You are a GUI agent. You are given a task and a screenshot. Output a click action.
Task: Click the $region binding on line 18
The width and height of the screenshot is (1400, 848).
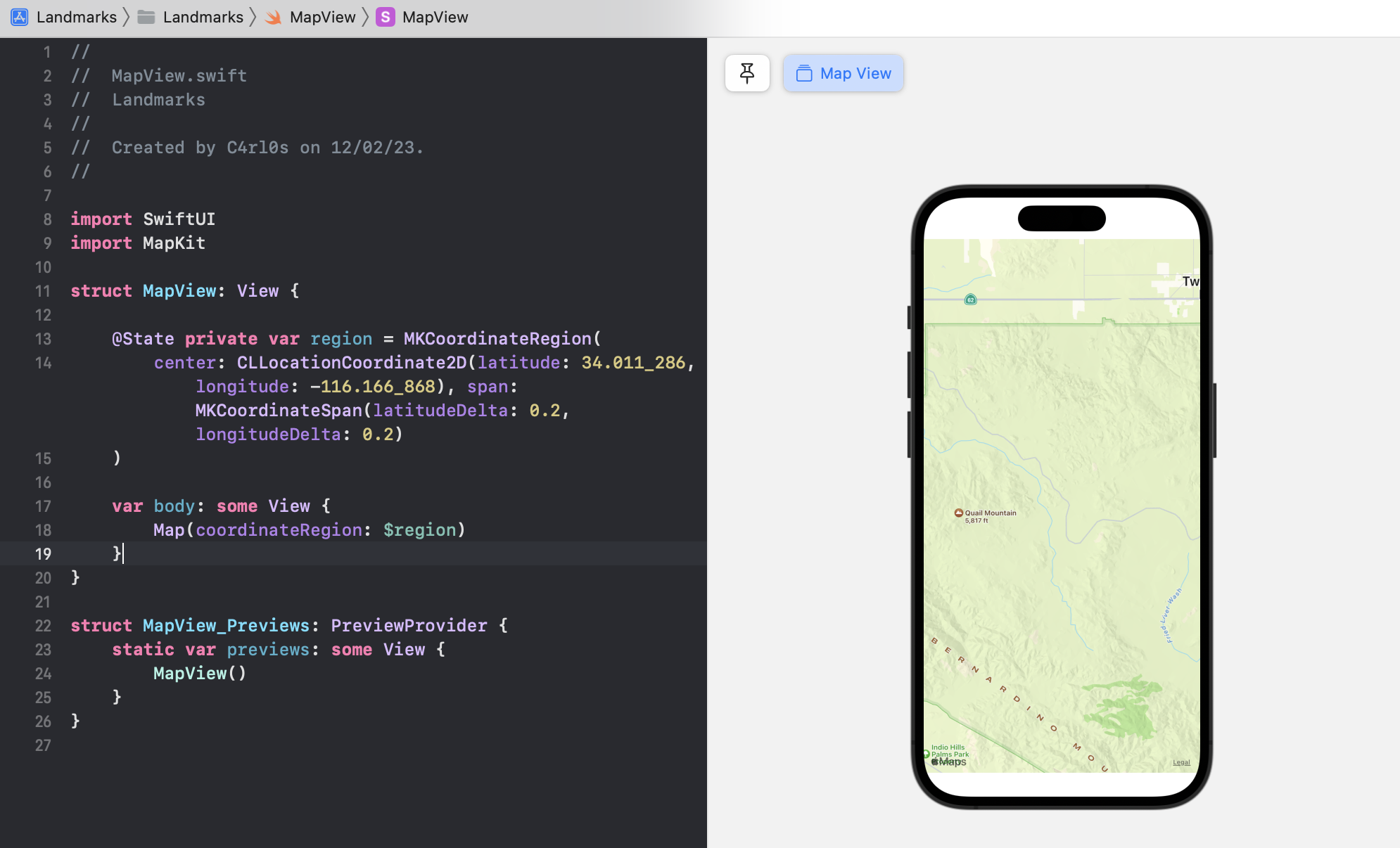coord(419,530)
